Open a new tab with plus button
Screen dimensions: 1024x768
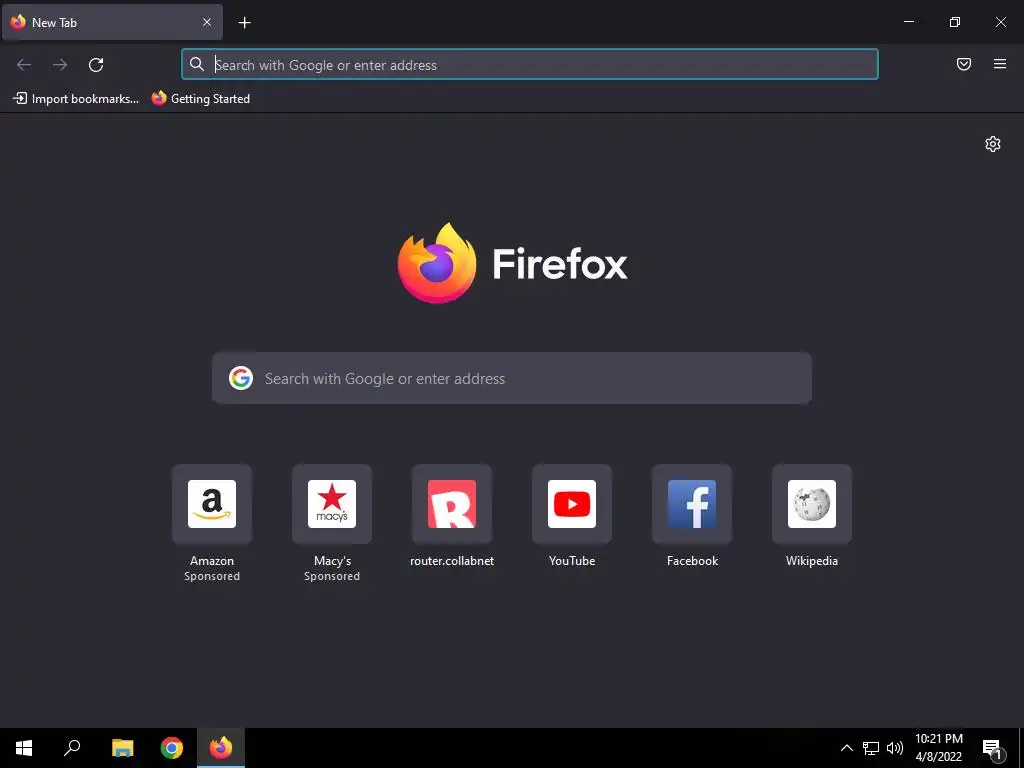244,23
